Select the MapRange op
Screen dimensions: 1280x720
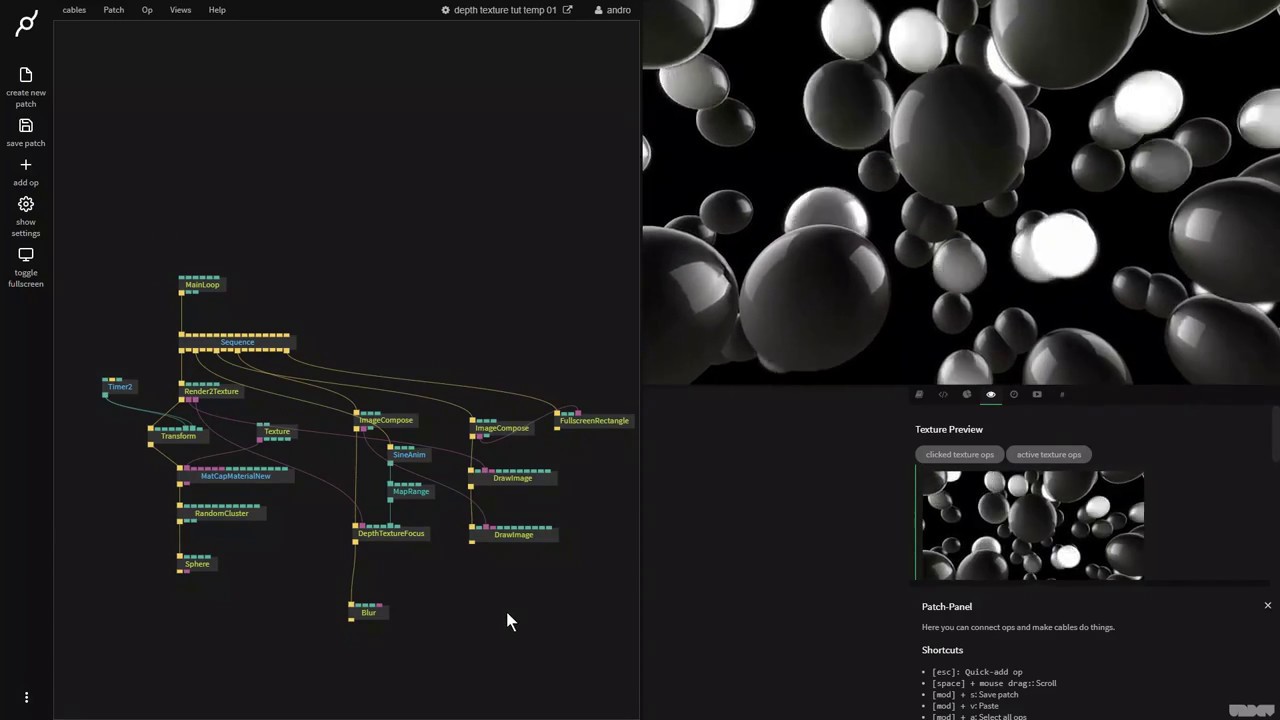click(411, 492)
